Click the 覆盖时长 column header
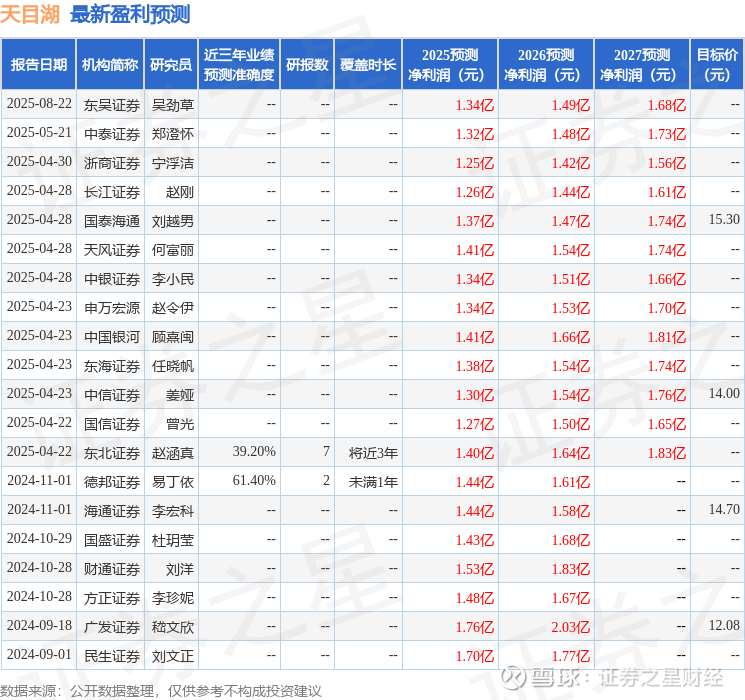 click(x=368, y=65)
